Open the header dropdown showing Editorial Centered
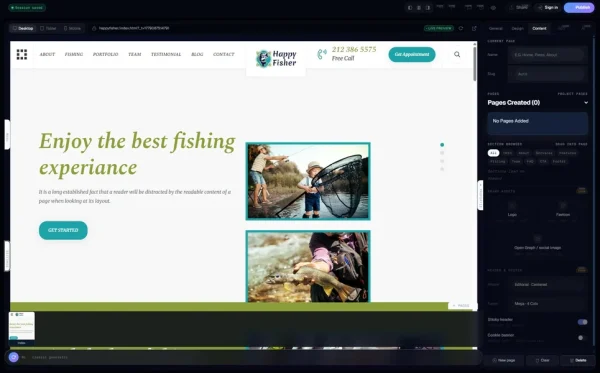The width and height of the screenshot is (600, 373). click(548, 285)
